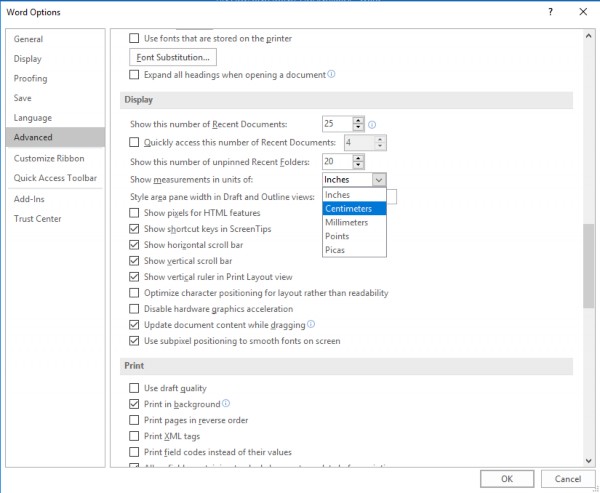Open the Trust Center category
The height and width of the screenshot is (493, 600).
tap(38, 218)
